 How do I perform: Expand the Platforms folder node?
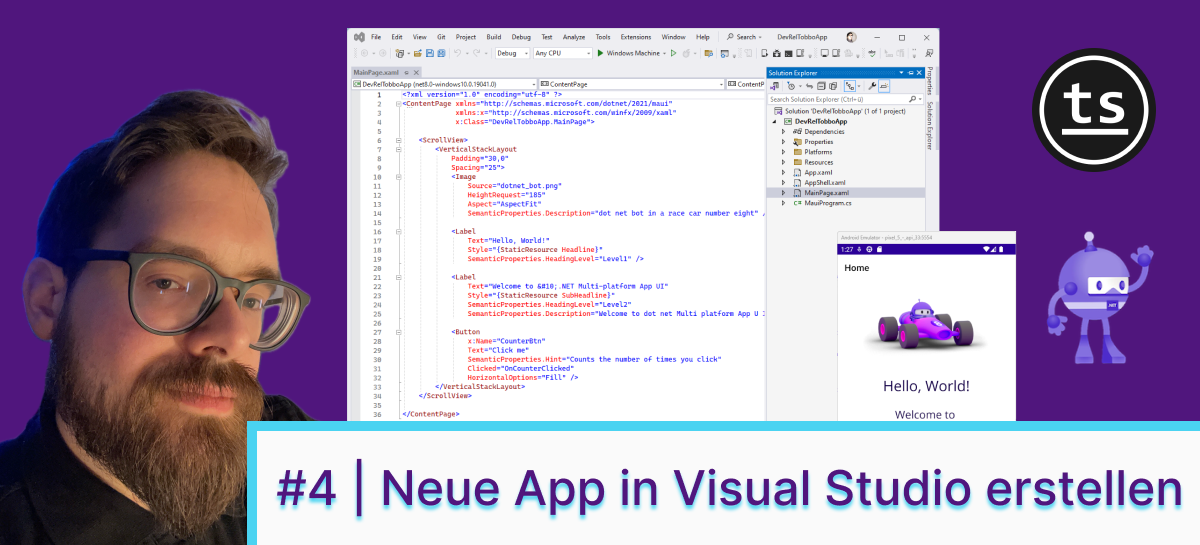[784, 152]
